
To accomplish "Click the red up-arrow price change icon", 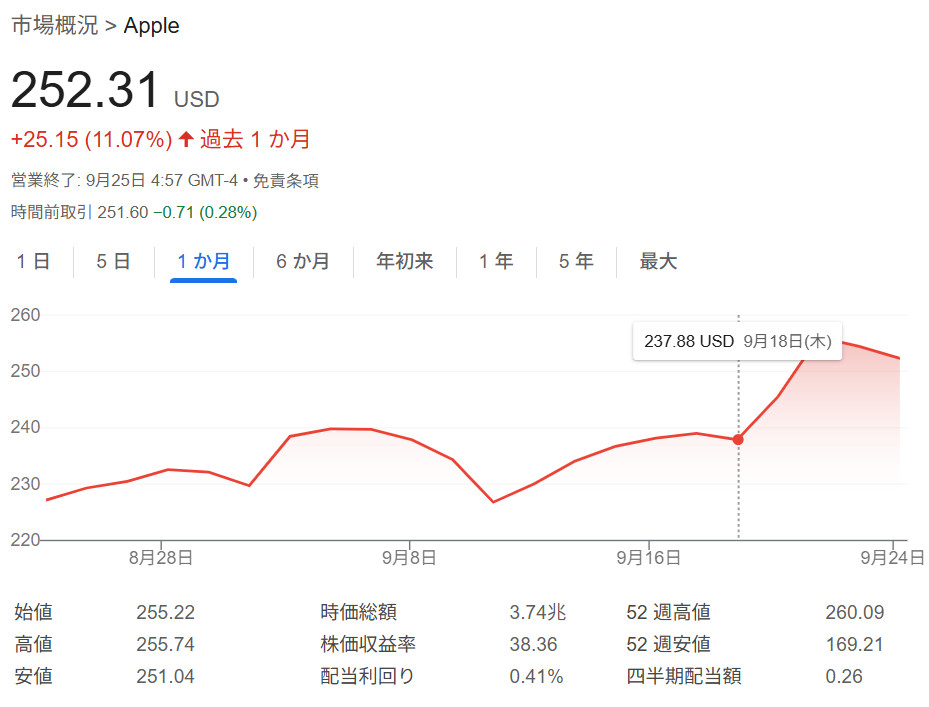I will 186,140.
